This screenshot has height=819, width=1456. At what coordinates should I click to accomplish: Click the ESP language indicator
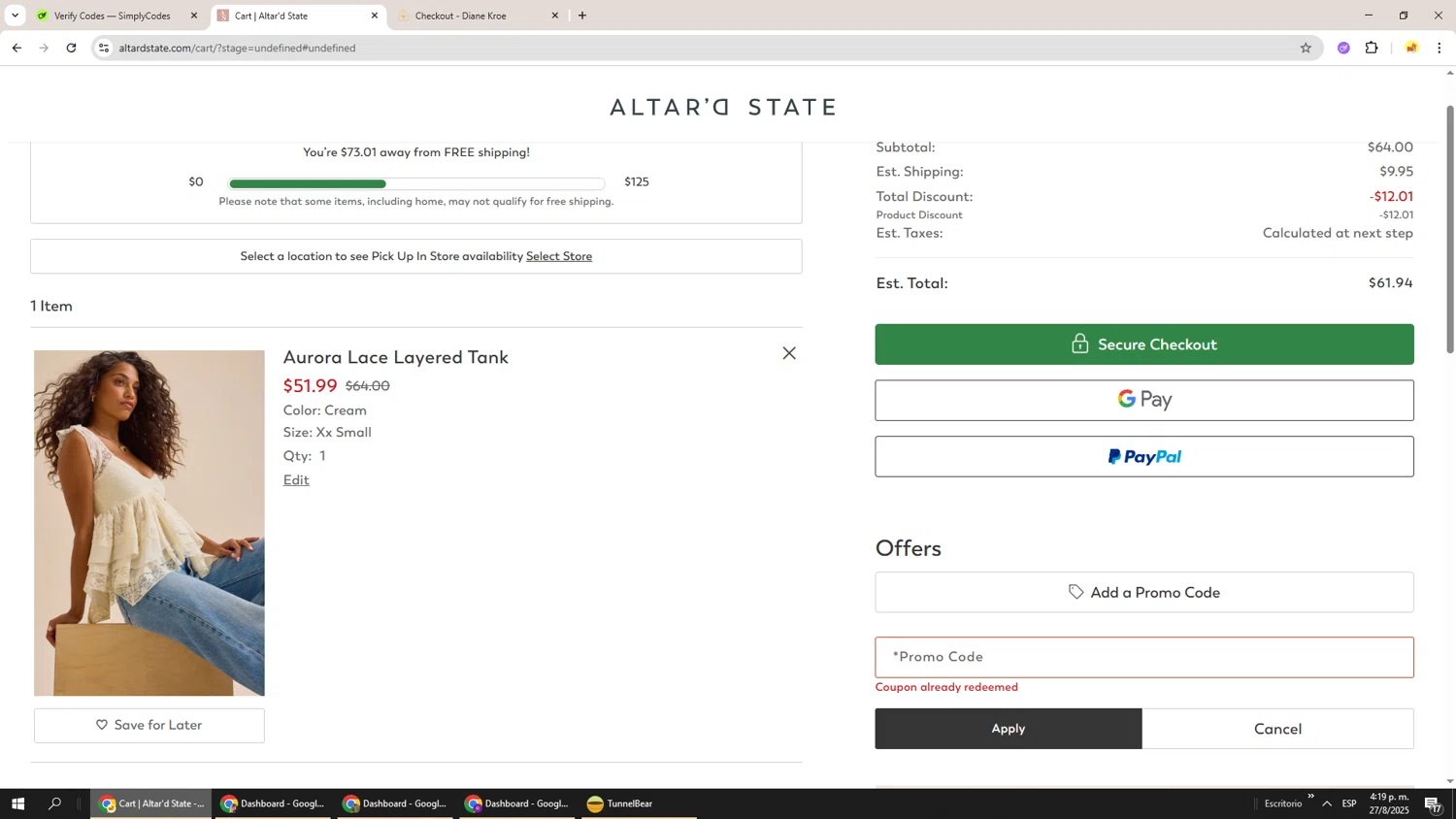(1349, 803)
